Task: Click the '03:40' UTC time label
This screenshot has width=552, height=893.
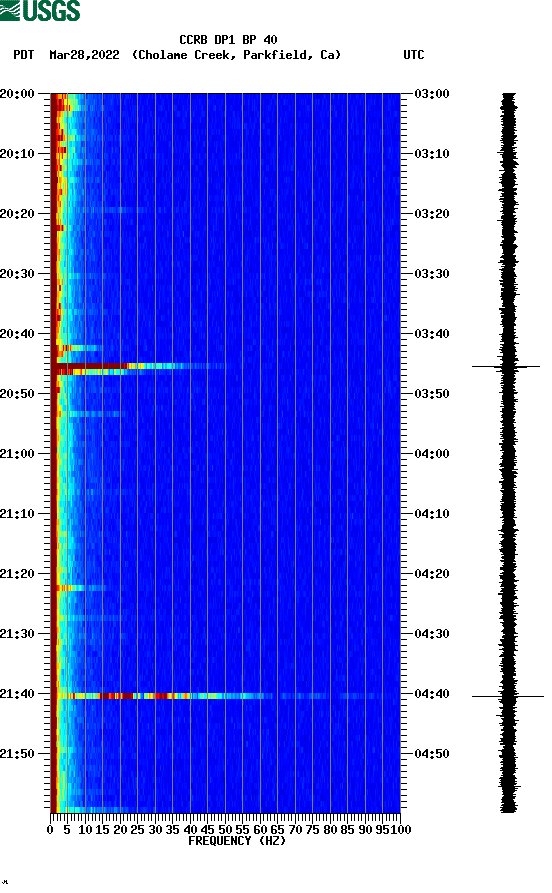Action: pyautogui.click(x=432, y=334)
